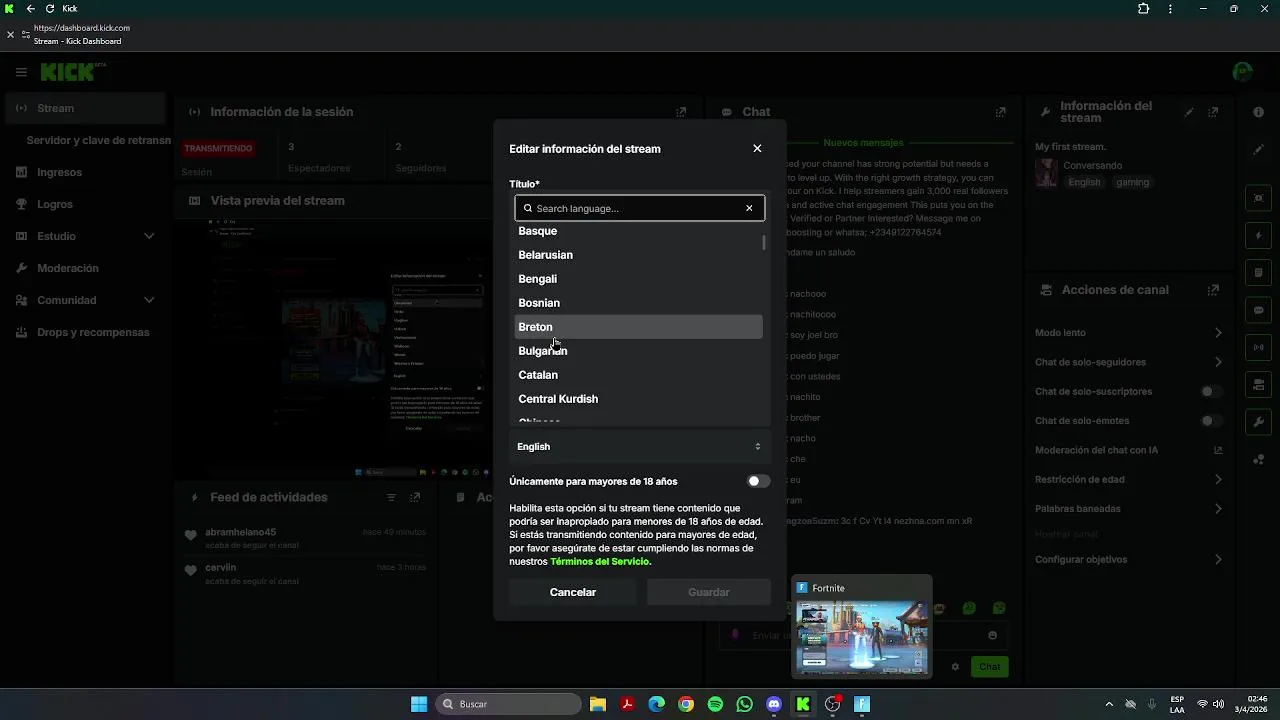Image resolution: width=1280 pixels, height=720 pixels.
Task: Pop out the Feed de actividades panel
Action: [x=415, y=497]
